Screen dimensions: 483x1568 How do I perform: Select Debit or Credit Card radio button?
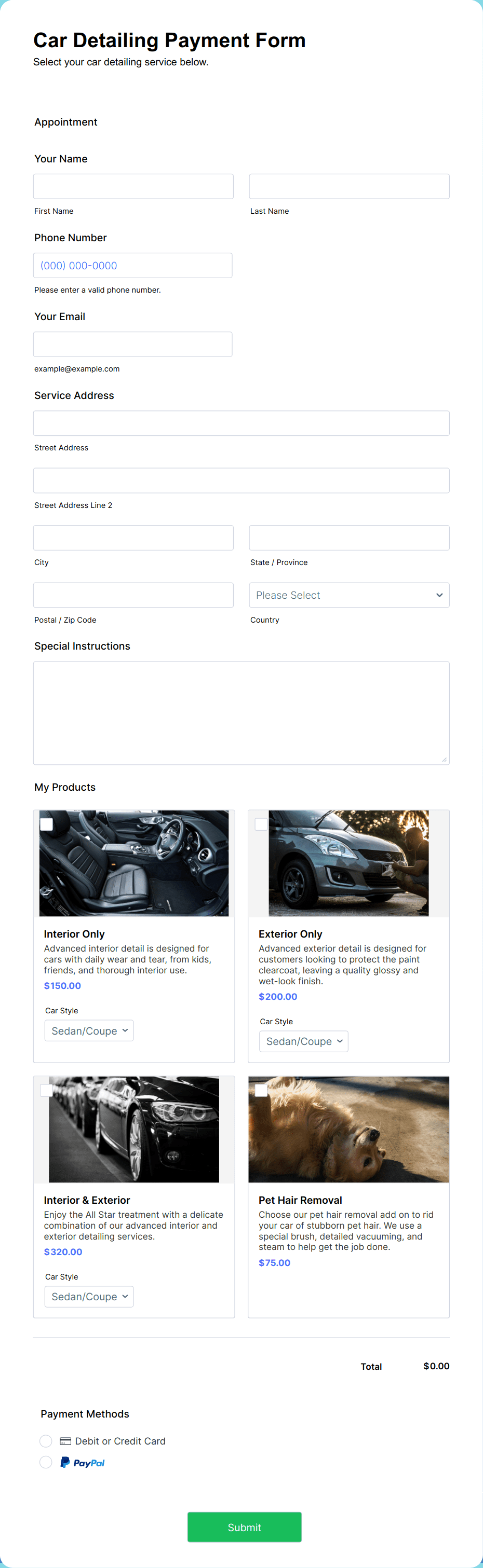click(46, 1441)
